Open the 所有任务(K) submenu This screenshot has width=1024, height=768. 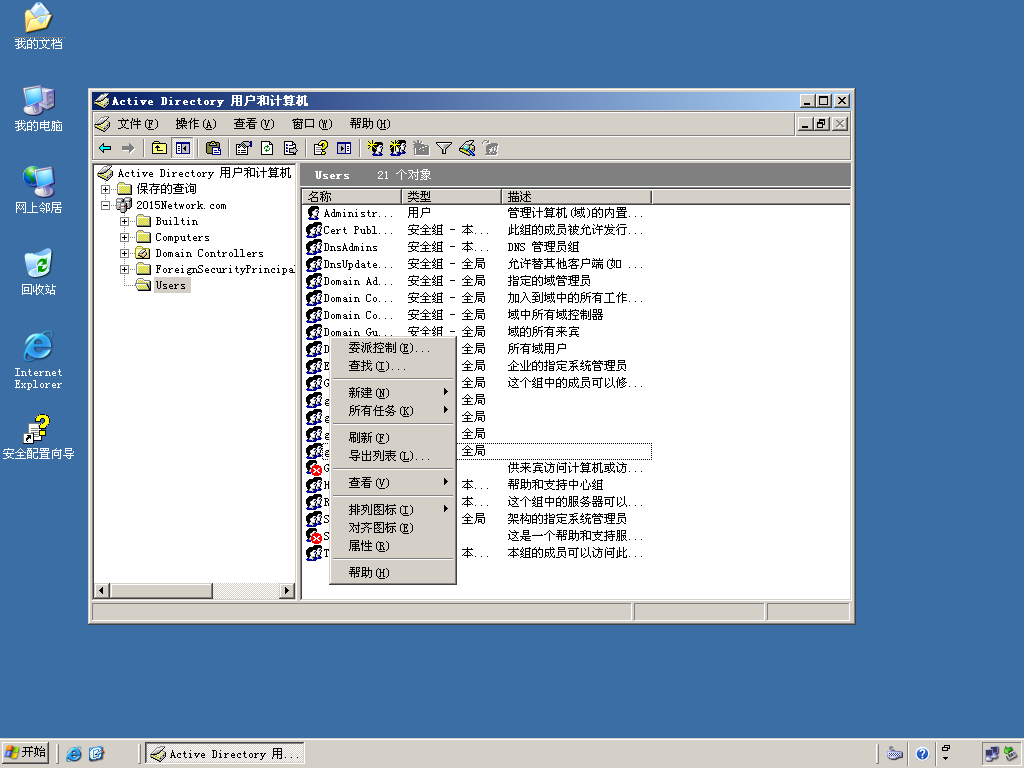392,411
